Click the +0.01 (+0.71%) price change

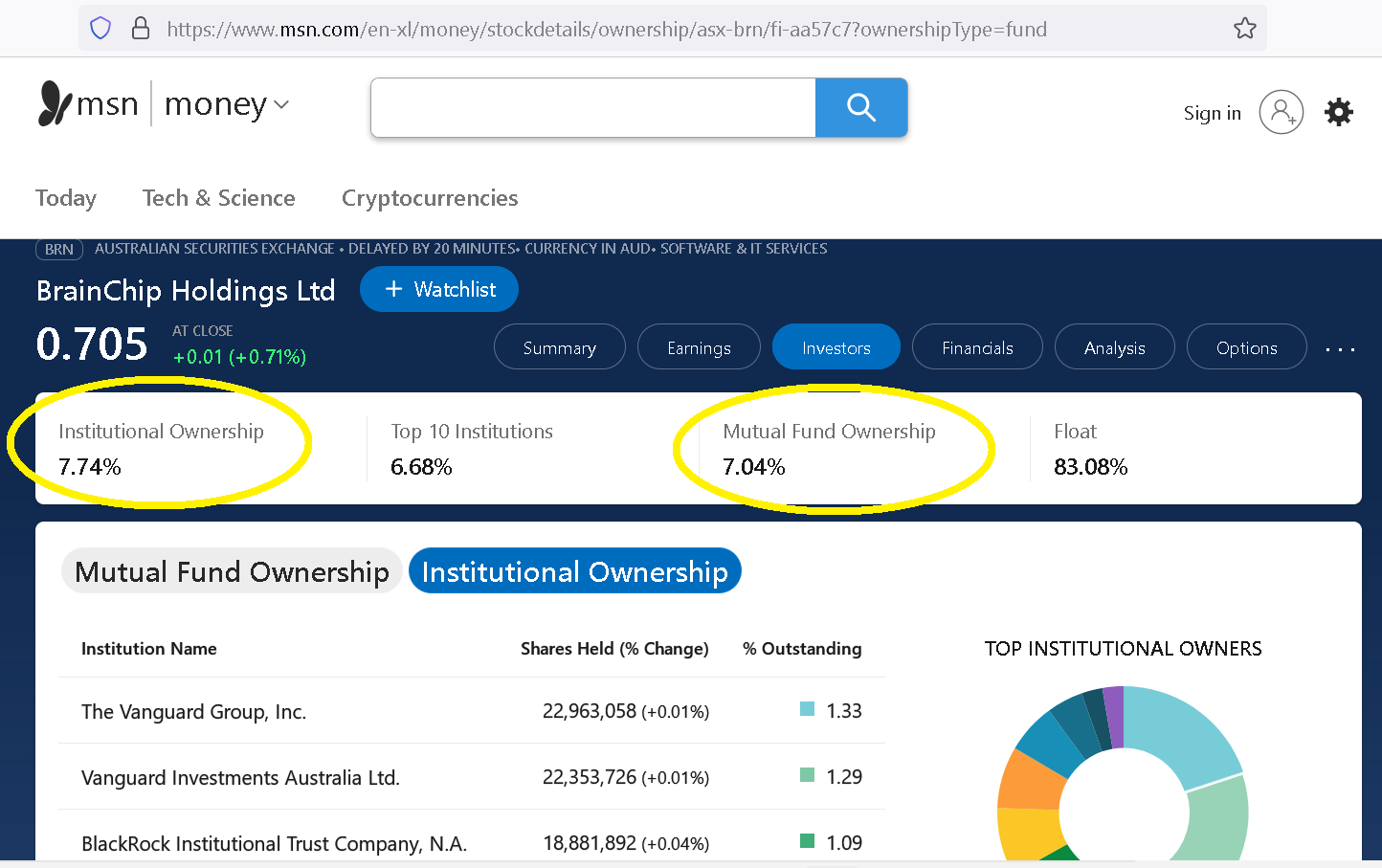pos(239,357)
